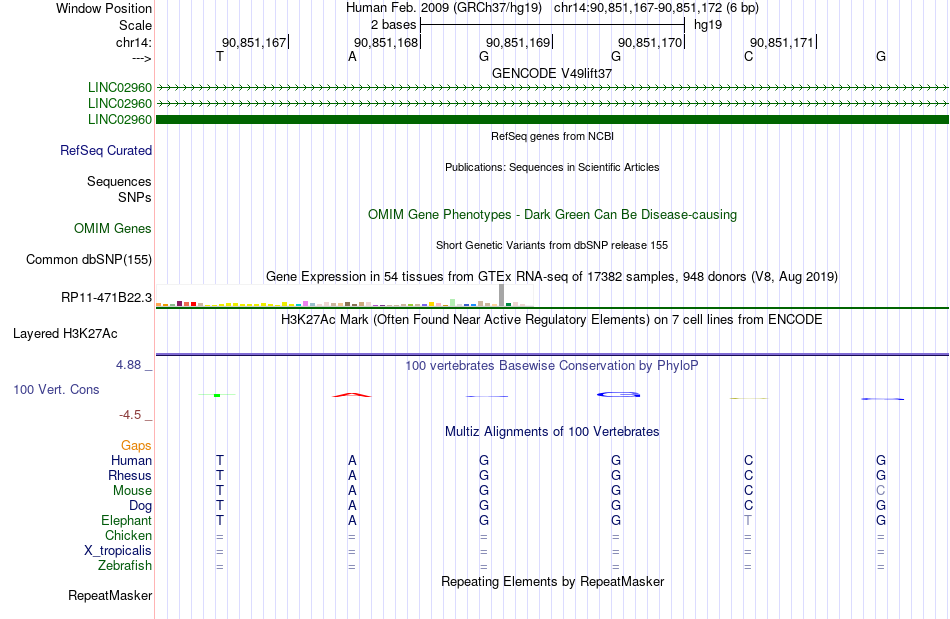
Task: Select the Human alignment row label
Action: (131, 460)
